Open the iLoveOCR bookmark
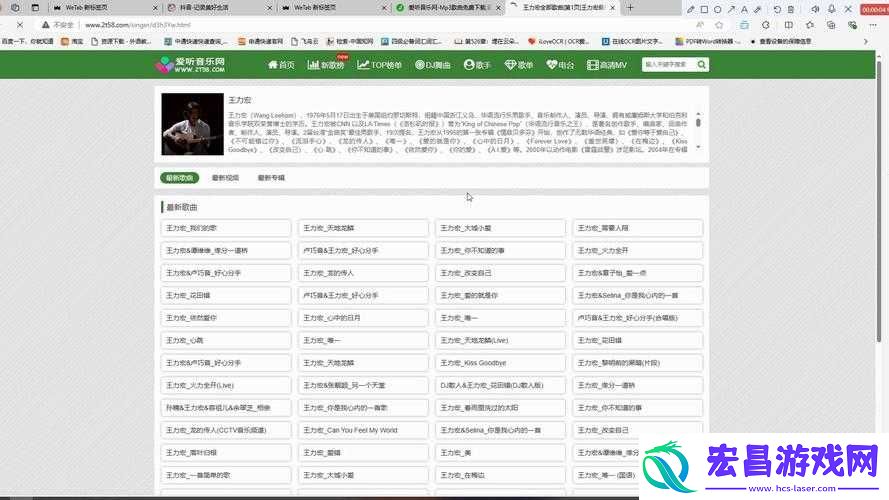This screenshot has width=889, height=500. click(558, 41)
